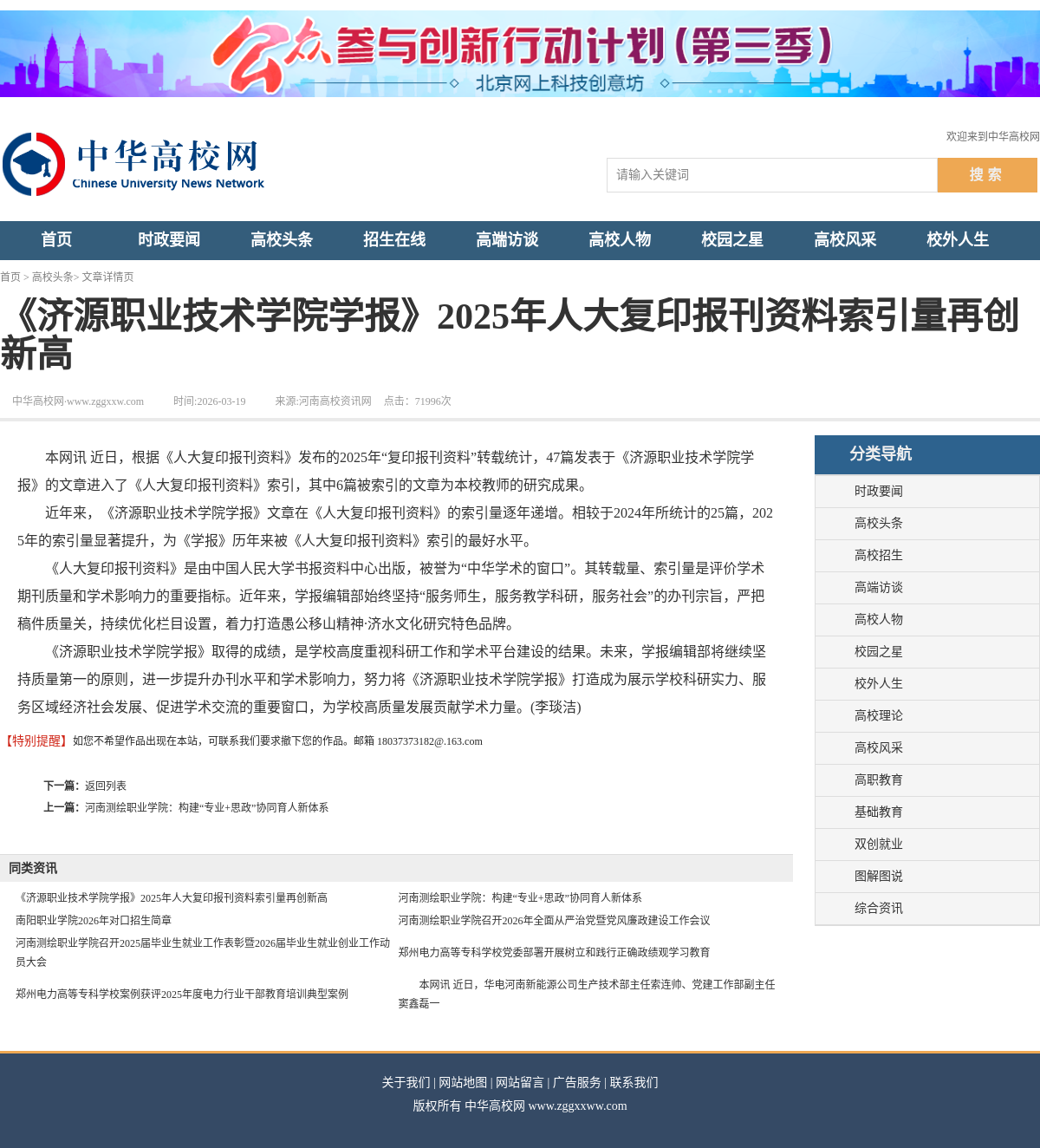The height and width of the screenshot is (1148, 1040).
Task: Click the 高校头条 breadcrumb link
Action: point(52,277)
